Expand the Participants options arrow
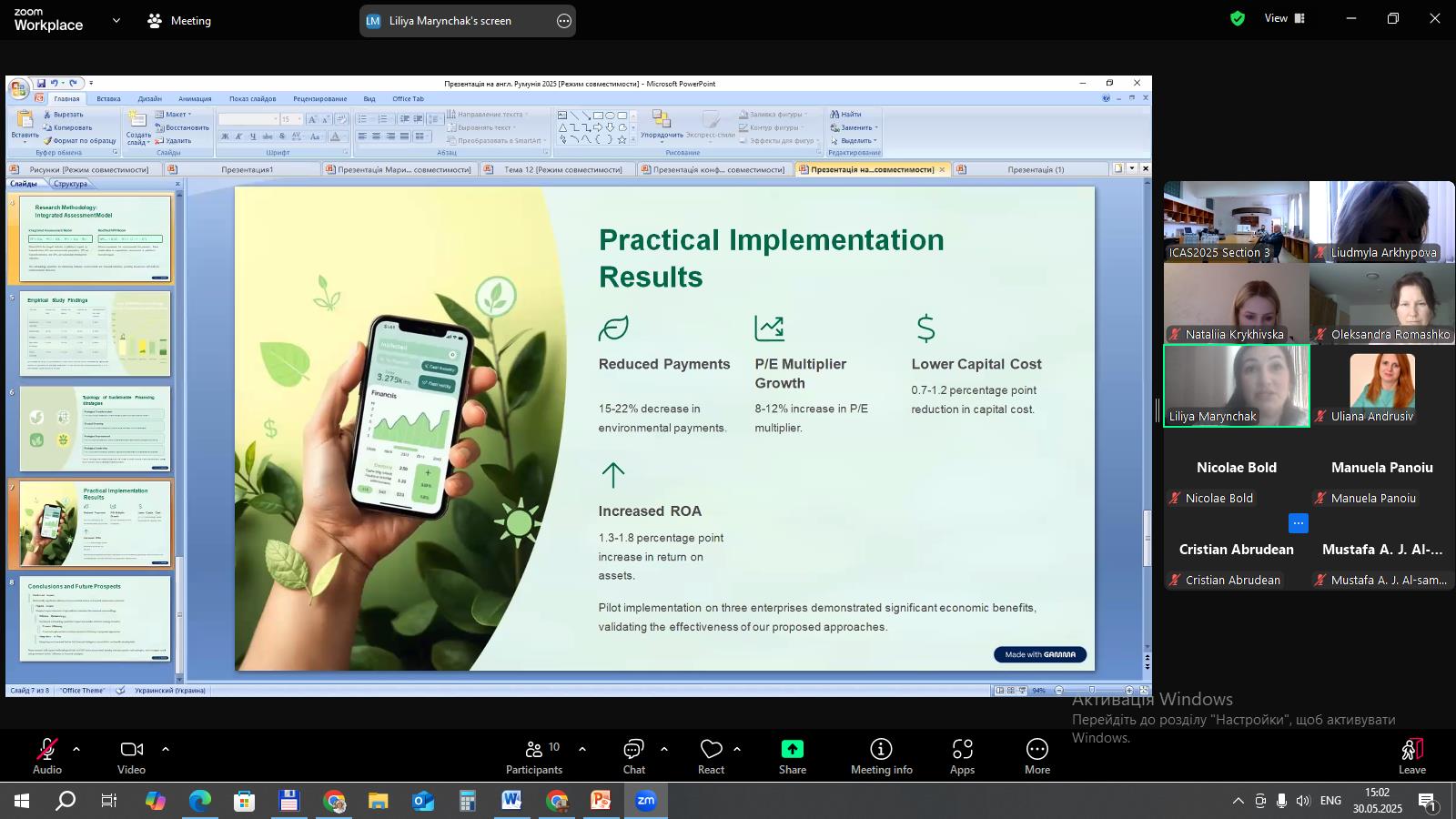Screen dimensions: 1456x819 (582, 750)
